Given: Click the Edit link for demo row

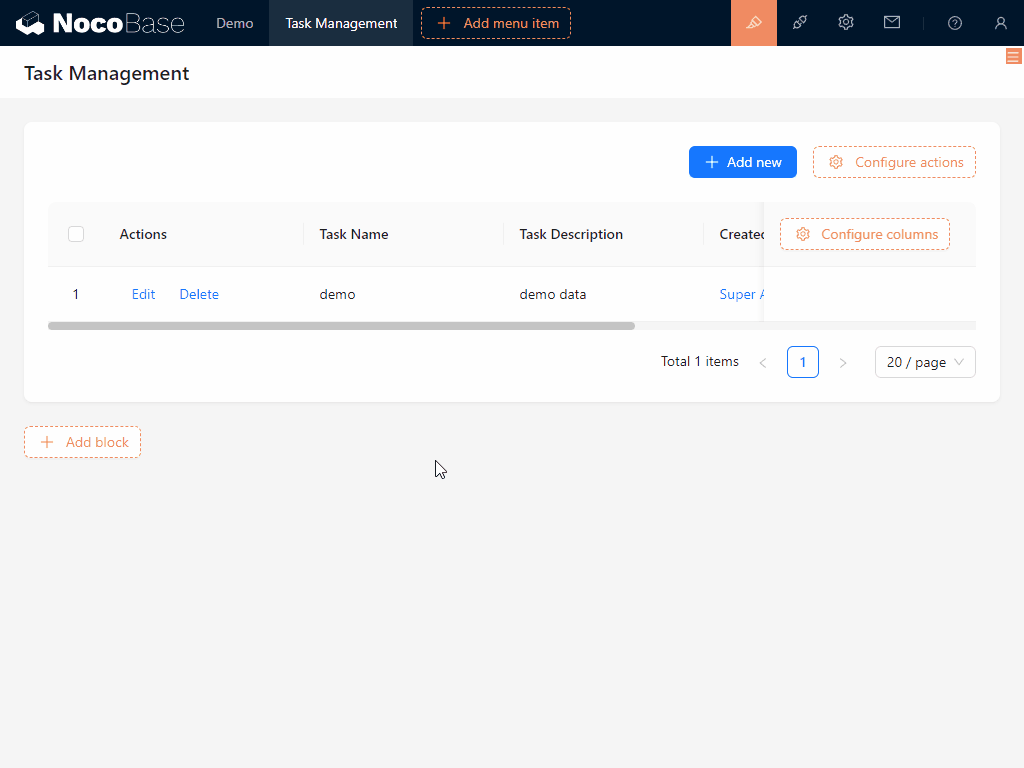Looking at the screenshot, I should tap(143, 294).
